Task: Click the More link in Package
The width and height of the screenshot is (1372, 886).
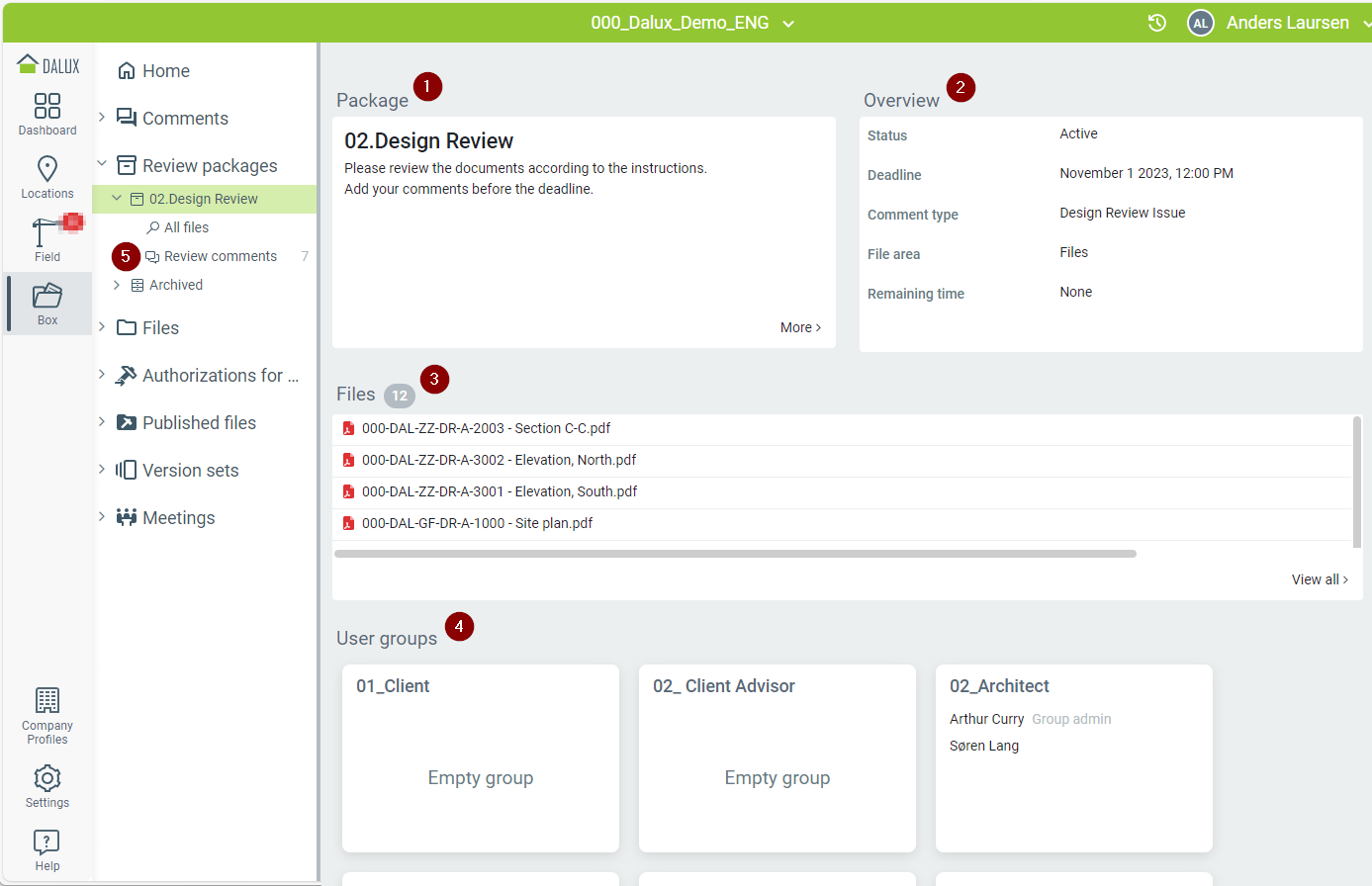Action: pyautogui.click(x=800, y=327)
